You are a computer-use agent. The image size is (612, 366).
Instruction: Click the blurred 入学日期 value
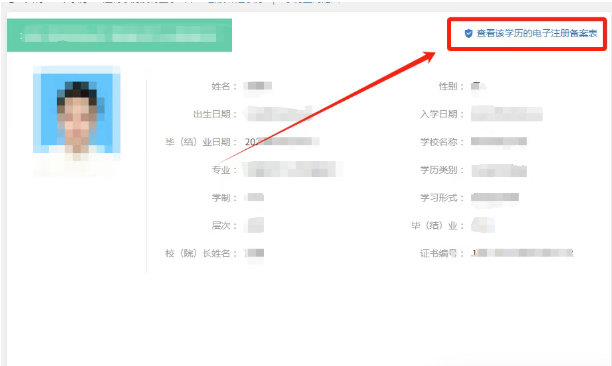pyautogui.click(x=507, y=114)
